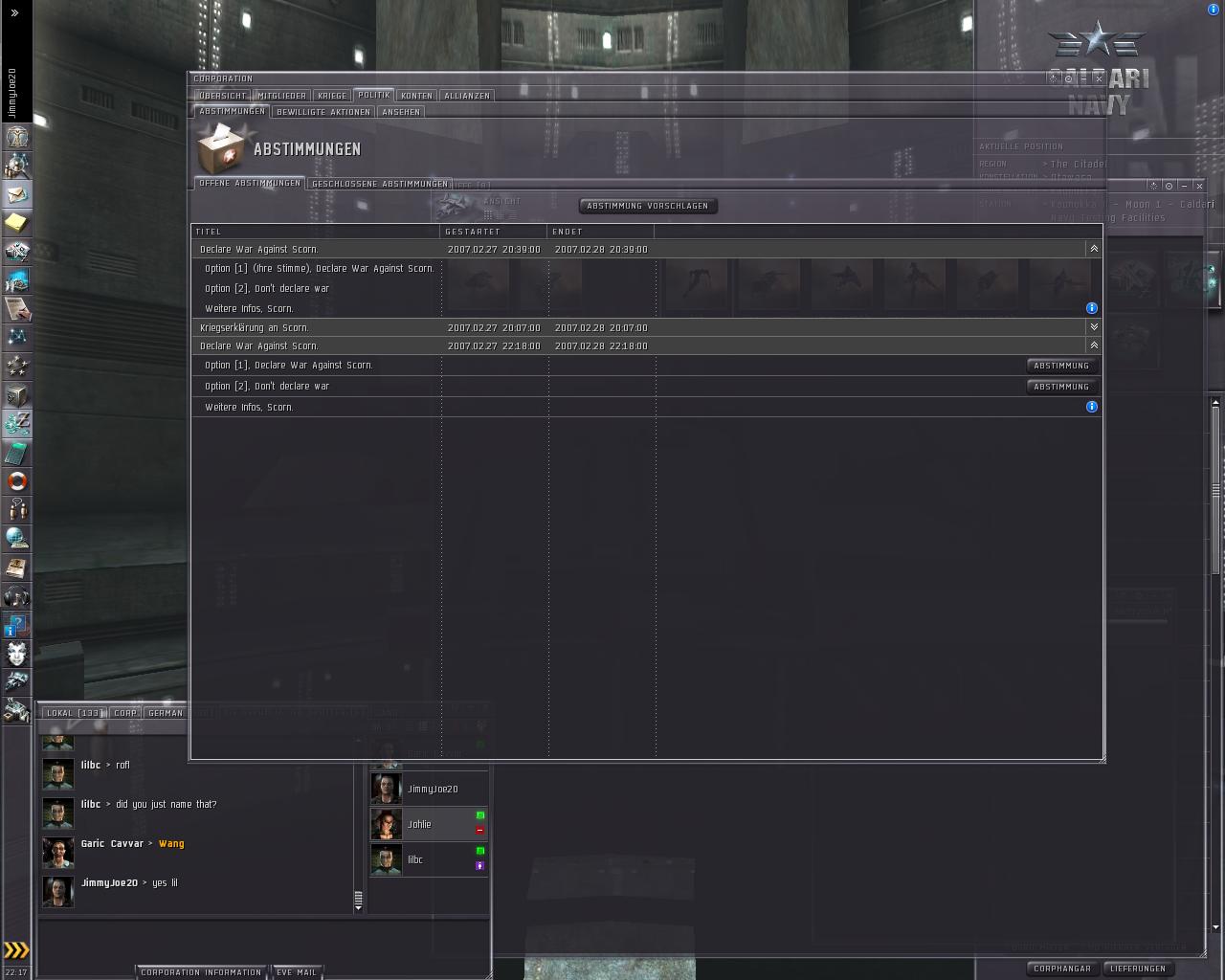The height and width of the screenshot is (980, 1225).
Task: Open the brown book icon in sidebar
Action: pos(17,568)
